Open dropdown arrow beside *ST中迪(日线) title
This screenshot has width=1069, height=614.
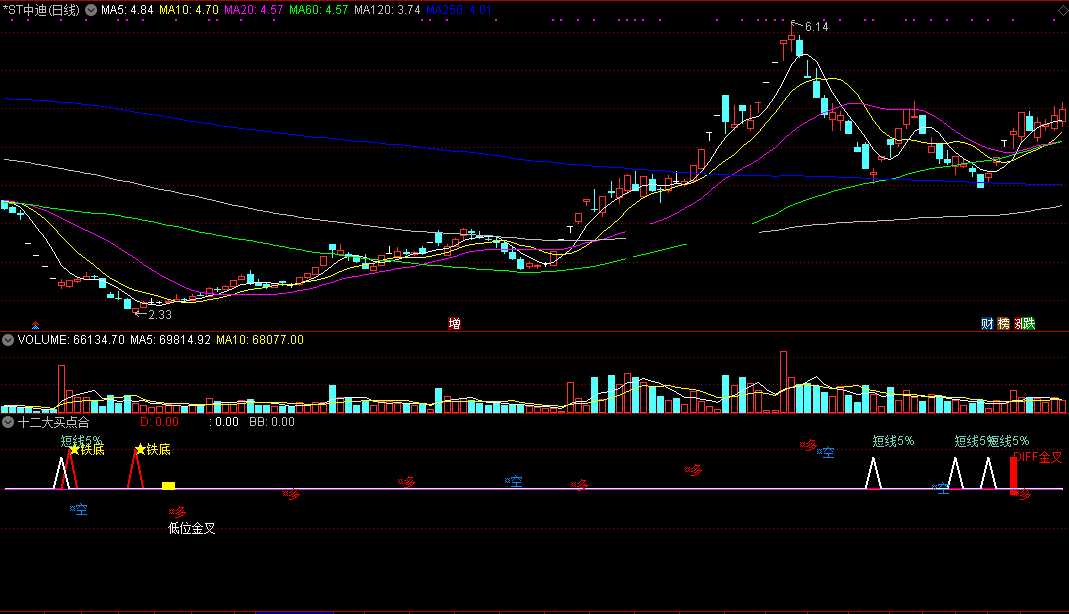point(91,10)
